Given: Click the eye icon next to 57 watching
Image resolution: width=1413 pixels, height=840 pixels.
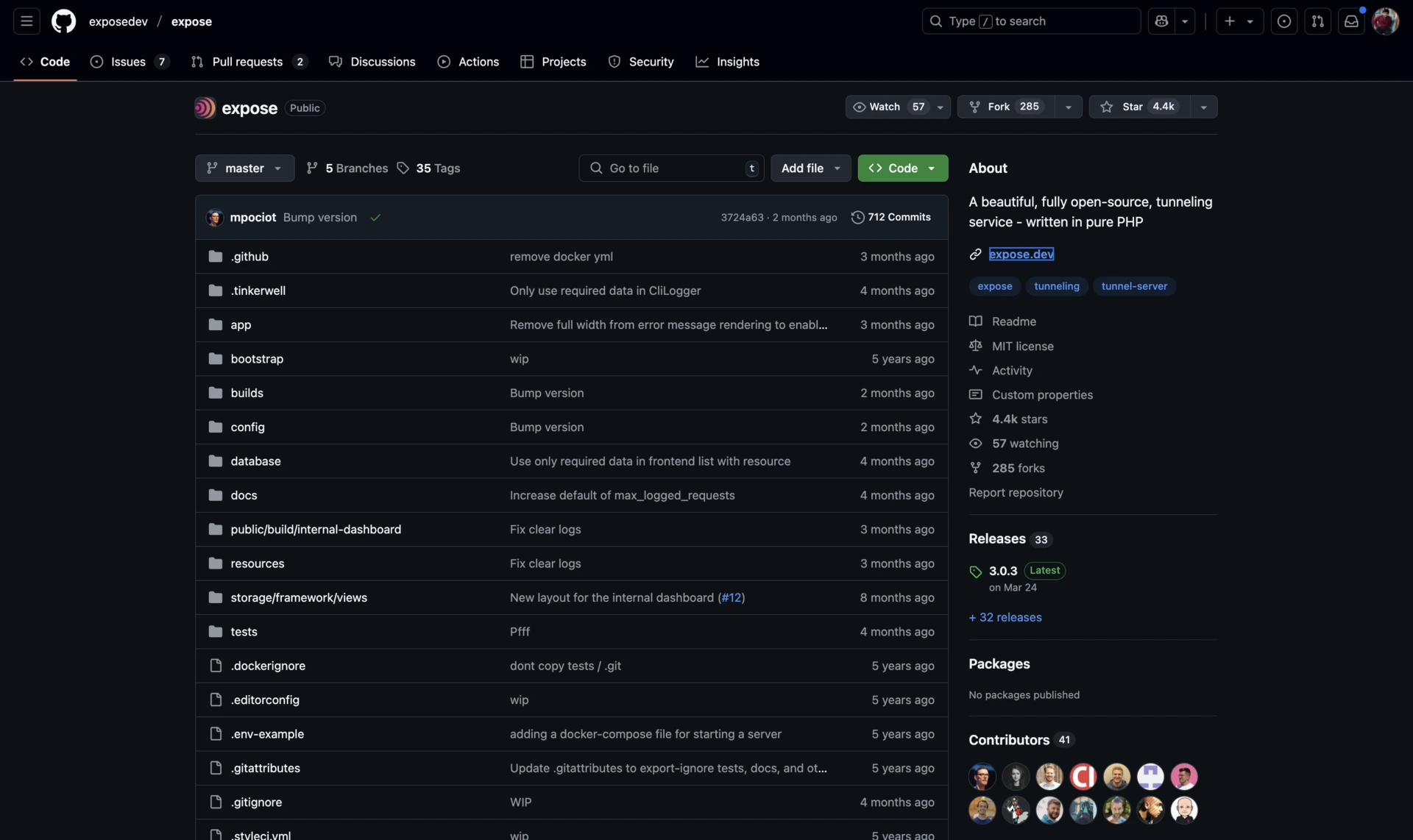Looking at the screenshot, I should tap(975, 443).
